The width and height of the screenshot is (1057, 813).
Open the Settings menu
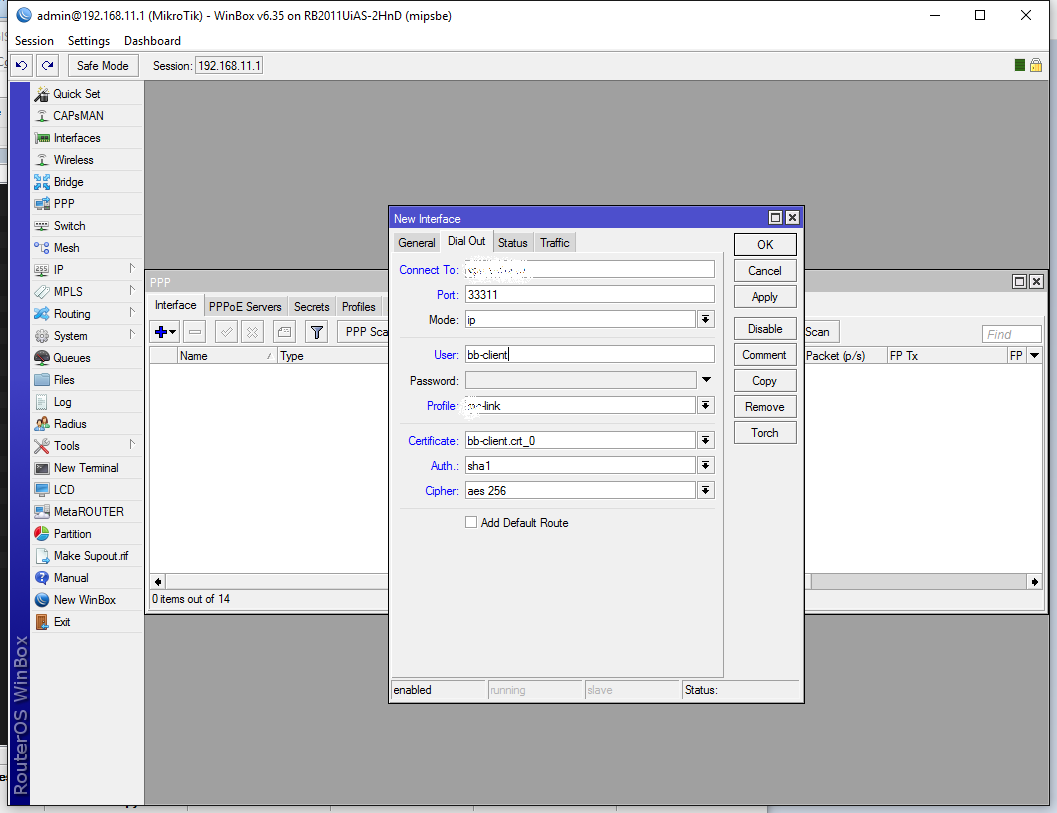[x=89, y=41]
